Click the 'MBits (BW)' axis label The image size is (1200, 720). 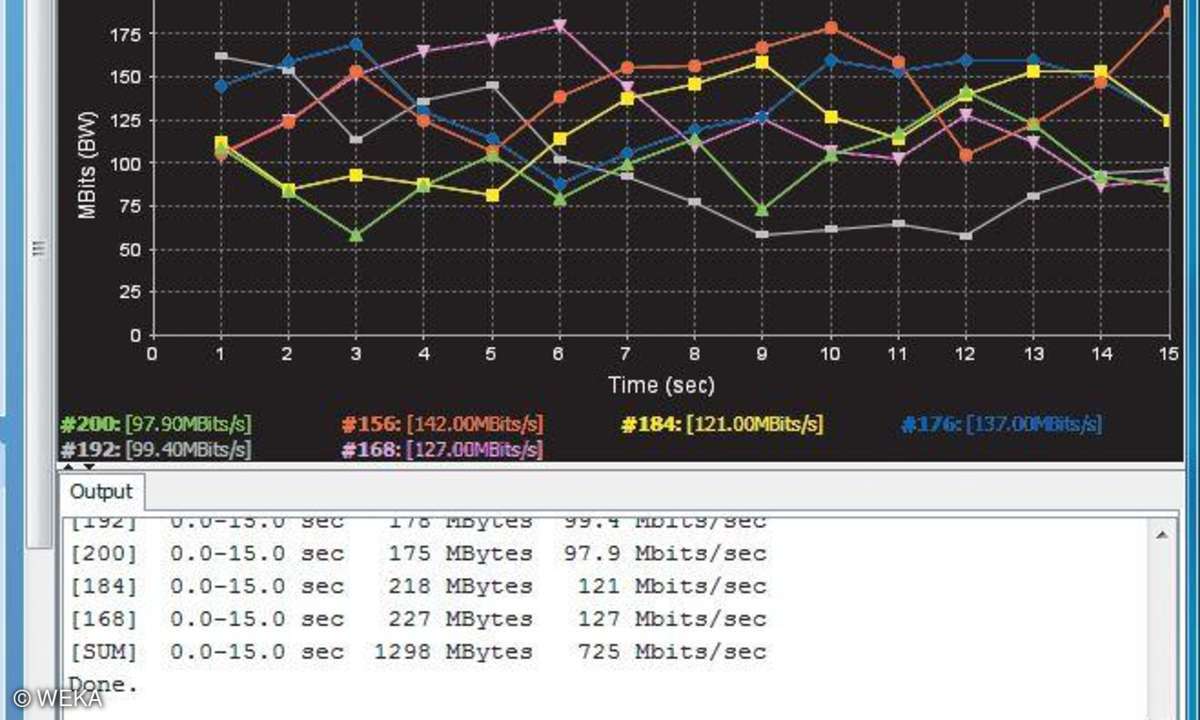87,166
